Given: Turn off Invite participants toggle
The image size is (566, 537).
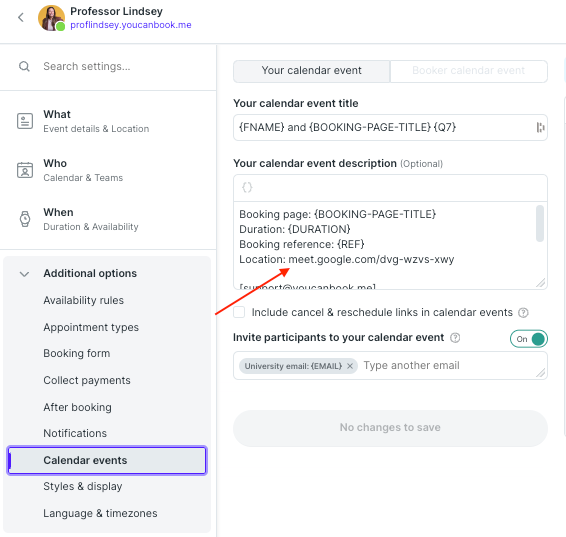Looking at the screenshot, I should click(529, 339).
